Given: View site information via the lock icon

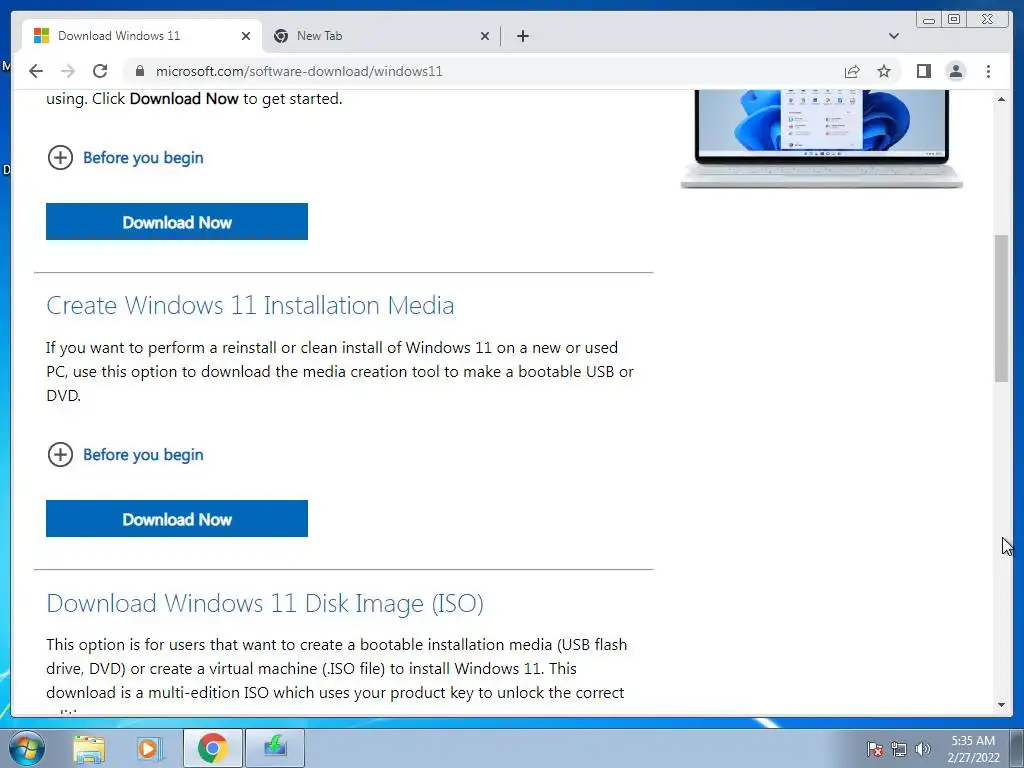Looking at the screenshot, I should click(139, 71).
